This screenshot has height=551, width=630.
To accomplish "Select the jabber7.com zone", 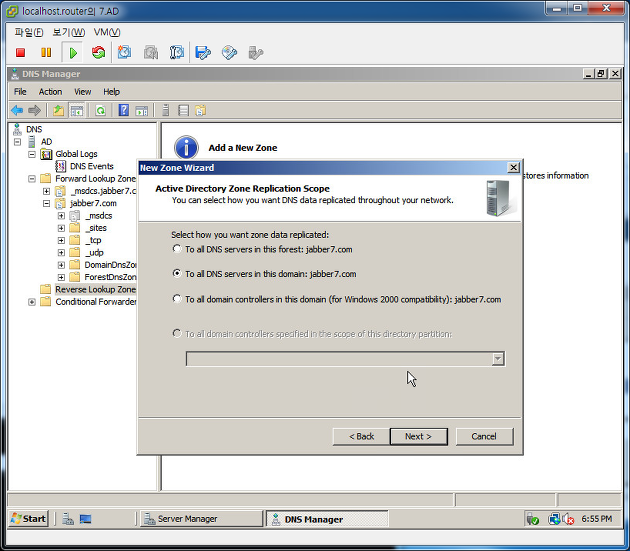I will (93, 203).
